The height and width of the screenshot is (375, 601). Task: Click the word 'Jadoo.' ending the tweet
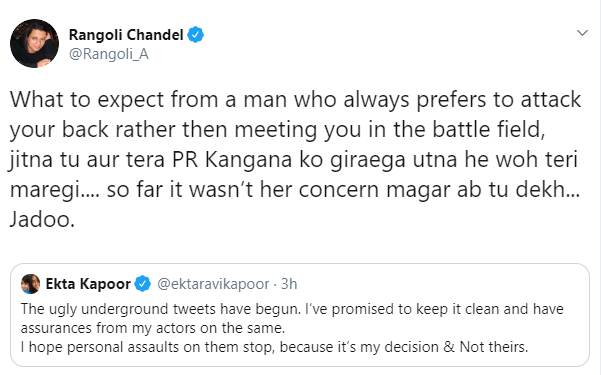click(42, 220)
